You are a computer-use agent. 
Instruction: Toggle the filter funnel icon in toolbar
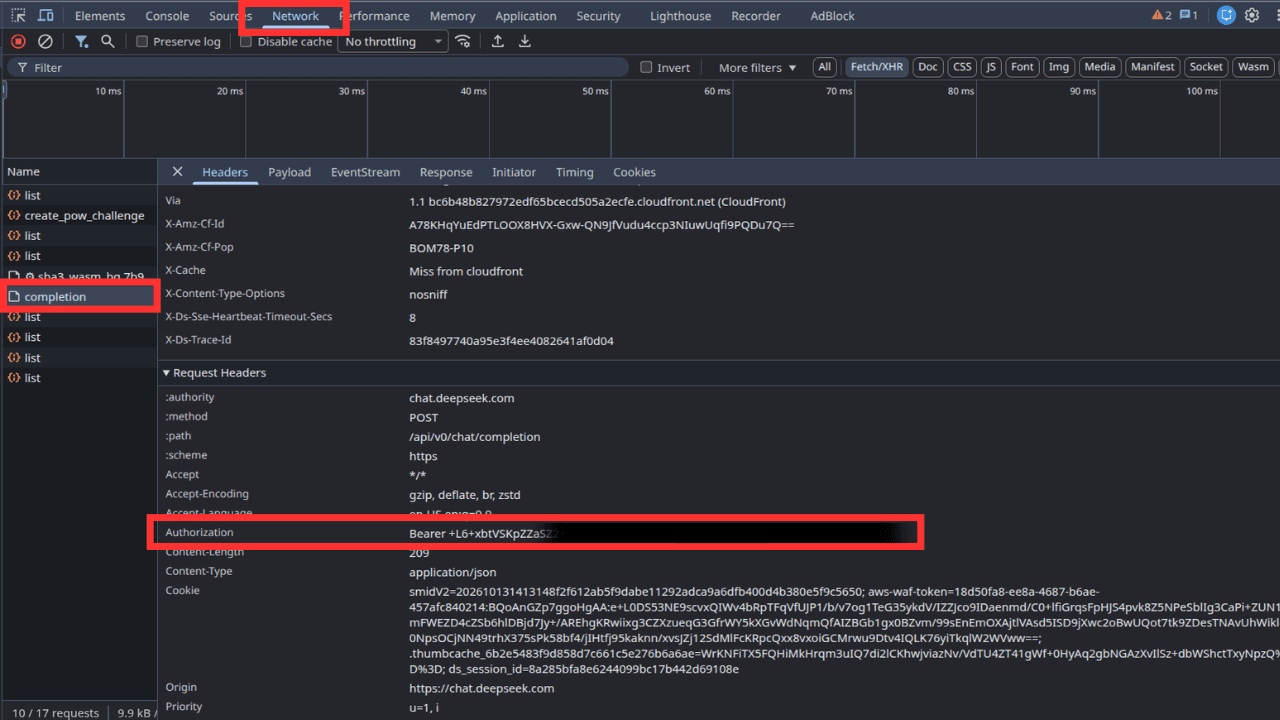[x=82, y=41]
